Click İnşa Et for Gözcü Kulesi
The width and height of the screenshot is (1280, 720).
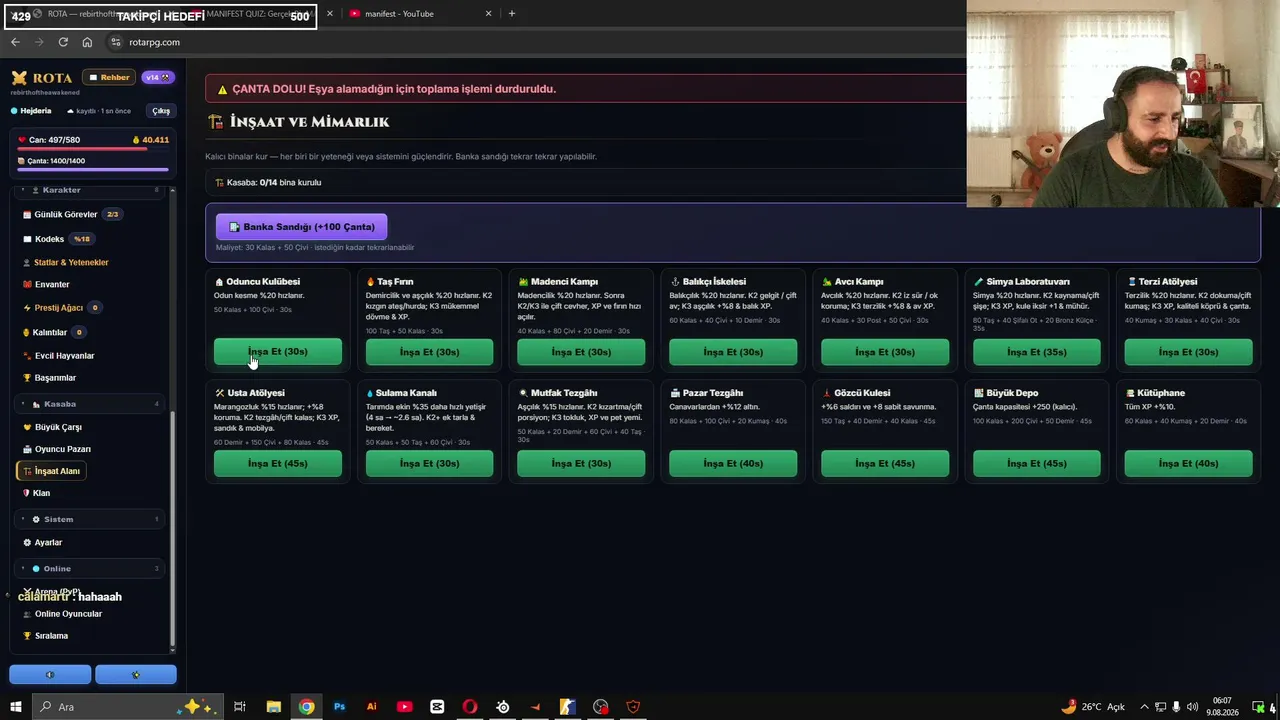pos(885,464)
